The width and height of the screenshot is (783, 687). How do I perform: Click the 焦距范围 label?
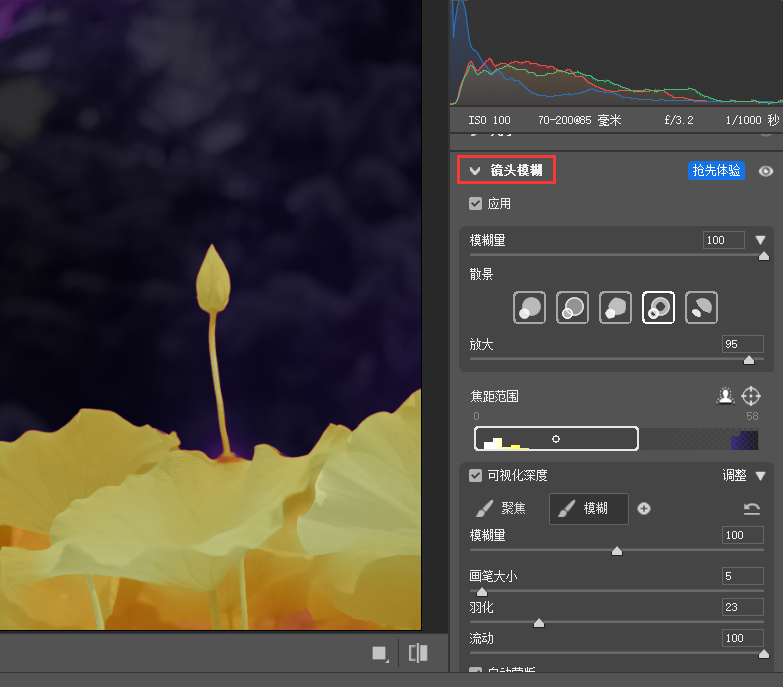pyautogui.click(x=494, y=396)
